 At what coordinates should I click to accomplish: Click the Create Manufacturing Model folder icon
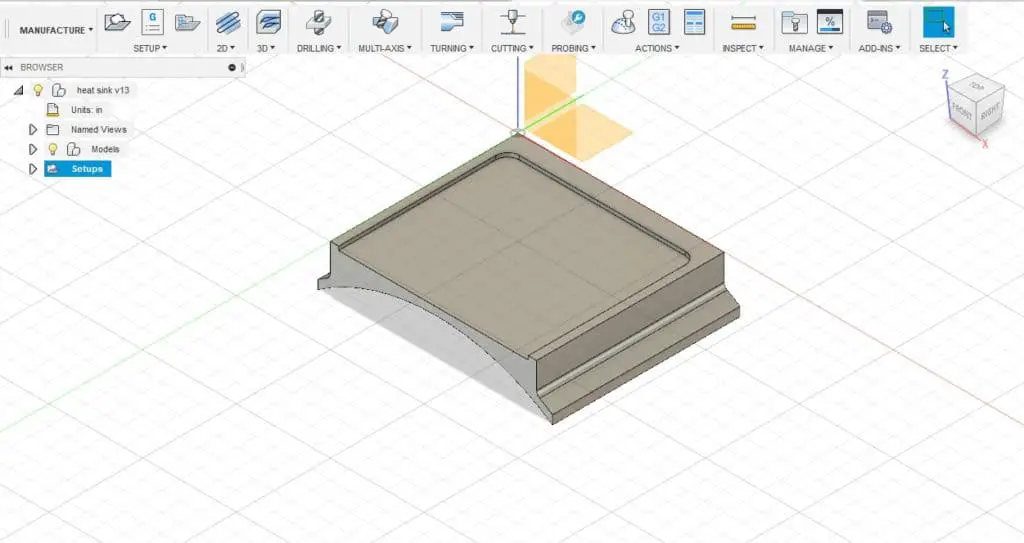pyautogui.click(x=187, y=22)
